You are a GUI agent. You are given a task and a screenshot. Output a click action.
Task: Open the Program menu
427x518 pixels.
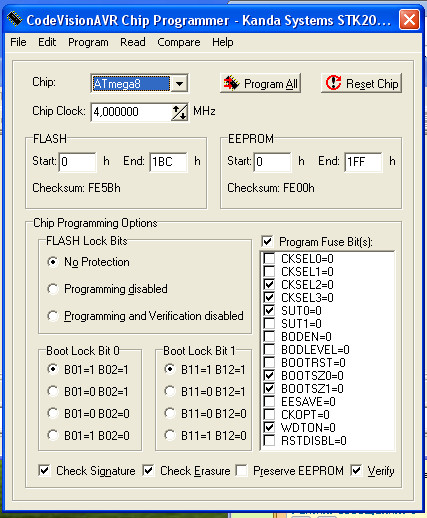click(x=88, y=42)
